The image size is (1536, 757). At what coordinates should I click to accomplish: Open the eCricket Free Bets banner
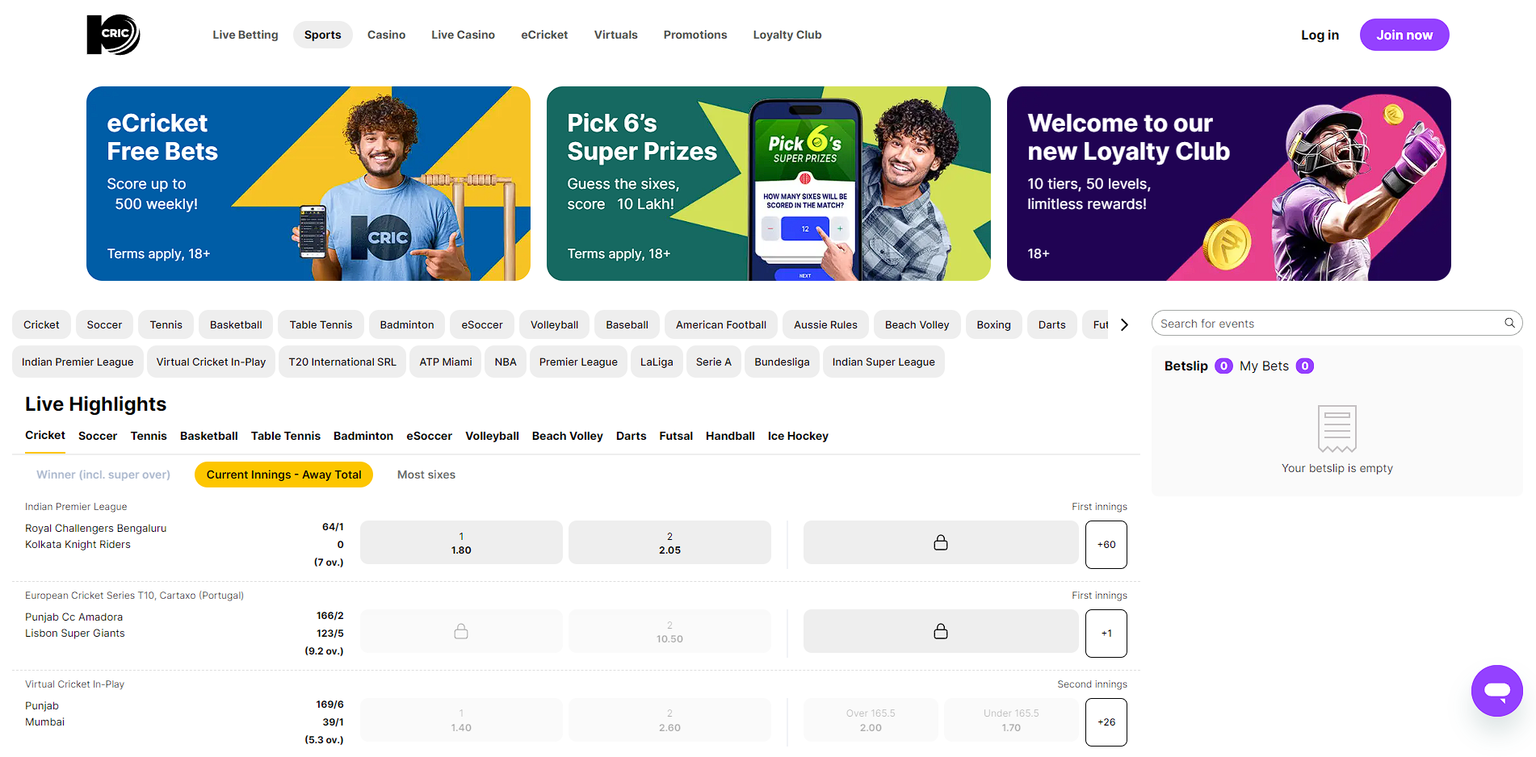[308, 183]
